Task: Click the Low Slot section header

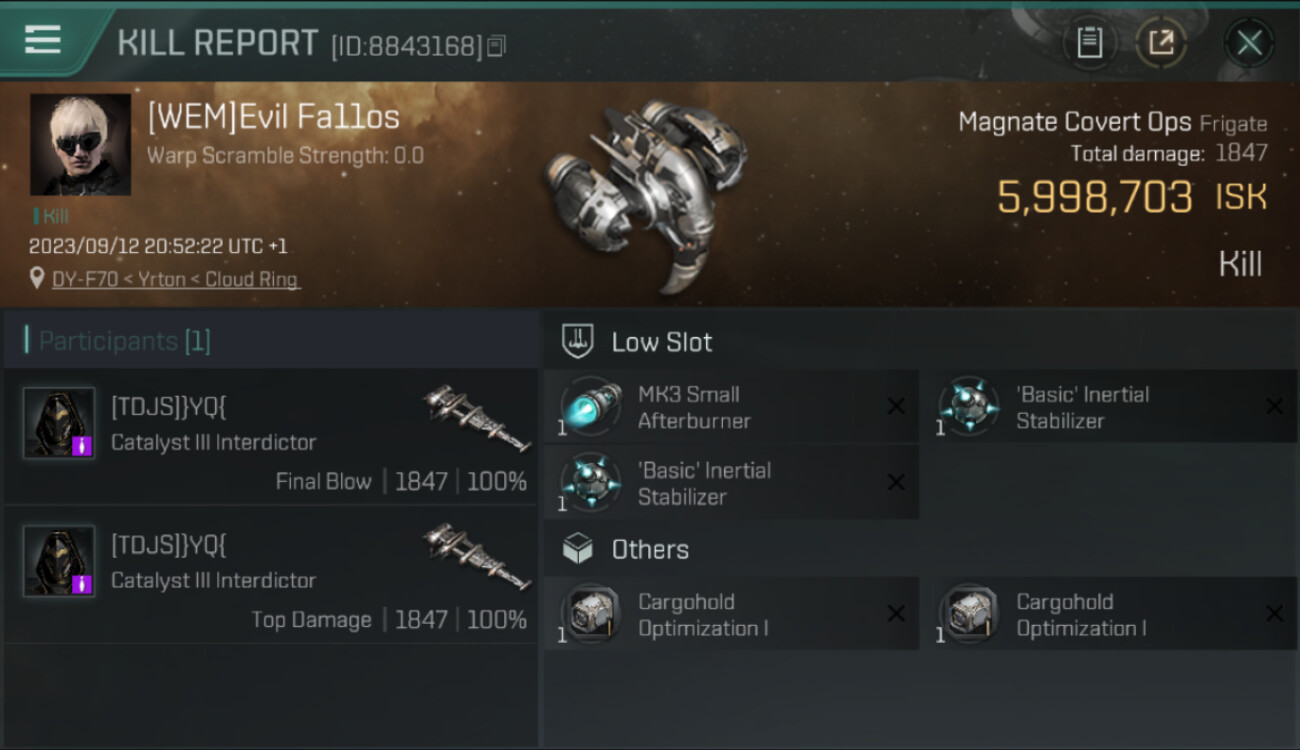Action: pos(661,342)
